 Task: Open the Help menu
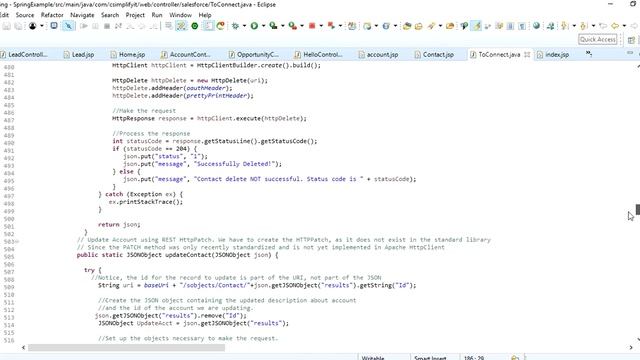205,15
